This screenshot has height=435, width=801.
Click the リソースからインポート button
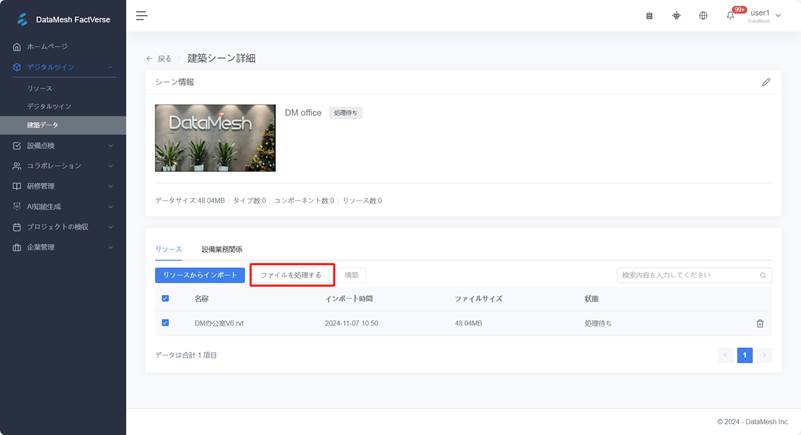click(x=200, y=275)
